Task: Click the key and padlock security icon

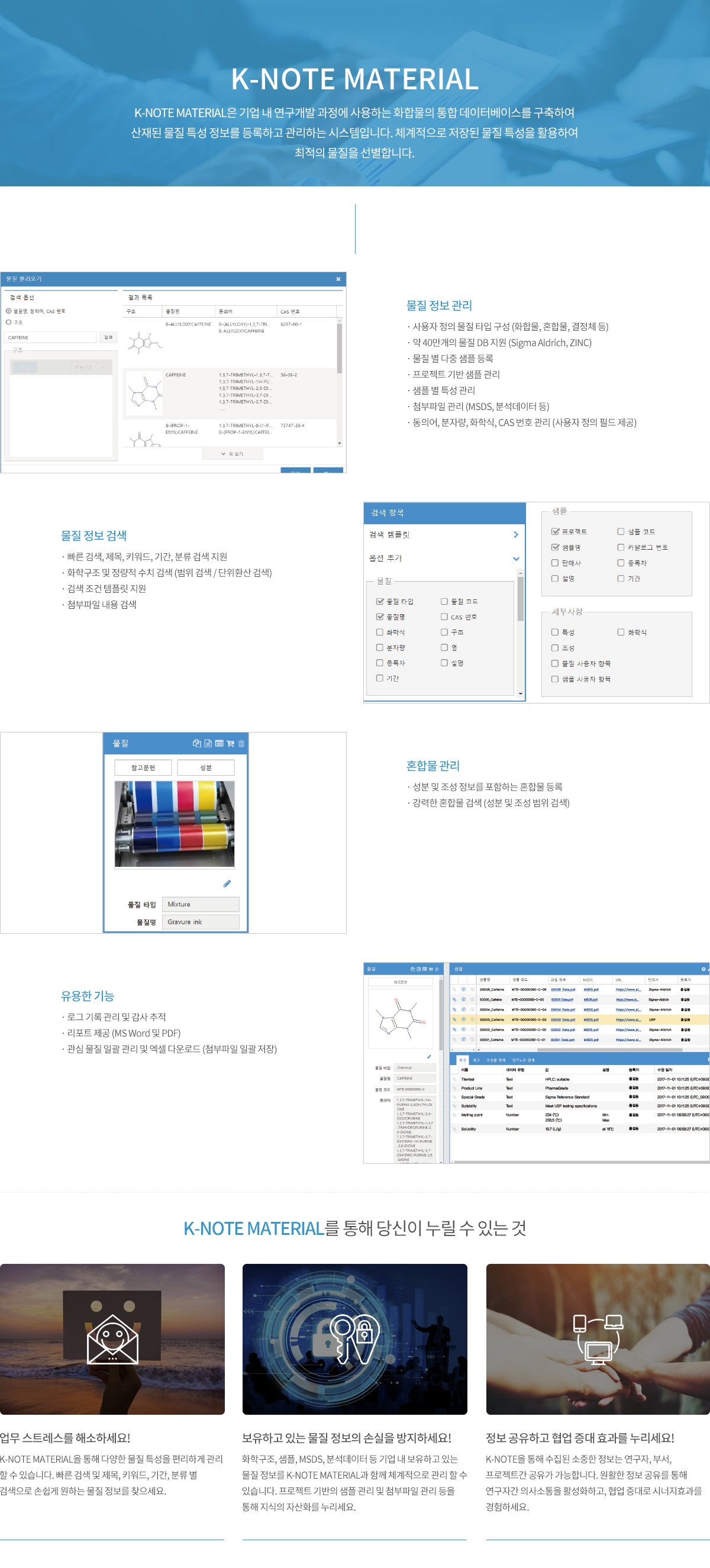Action: (354, 1339)
